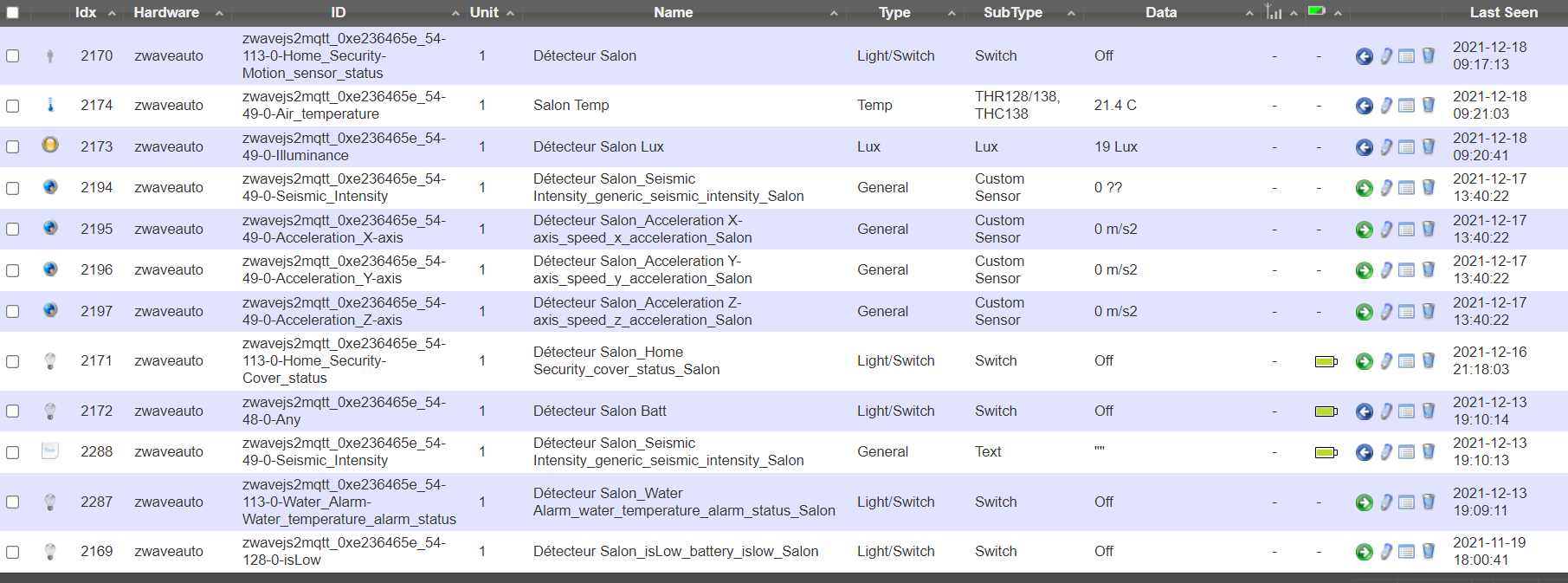
Task: Rename device 2196 with the pencil icon
Action: click(1386, 270)
